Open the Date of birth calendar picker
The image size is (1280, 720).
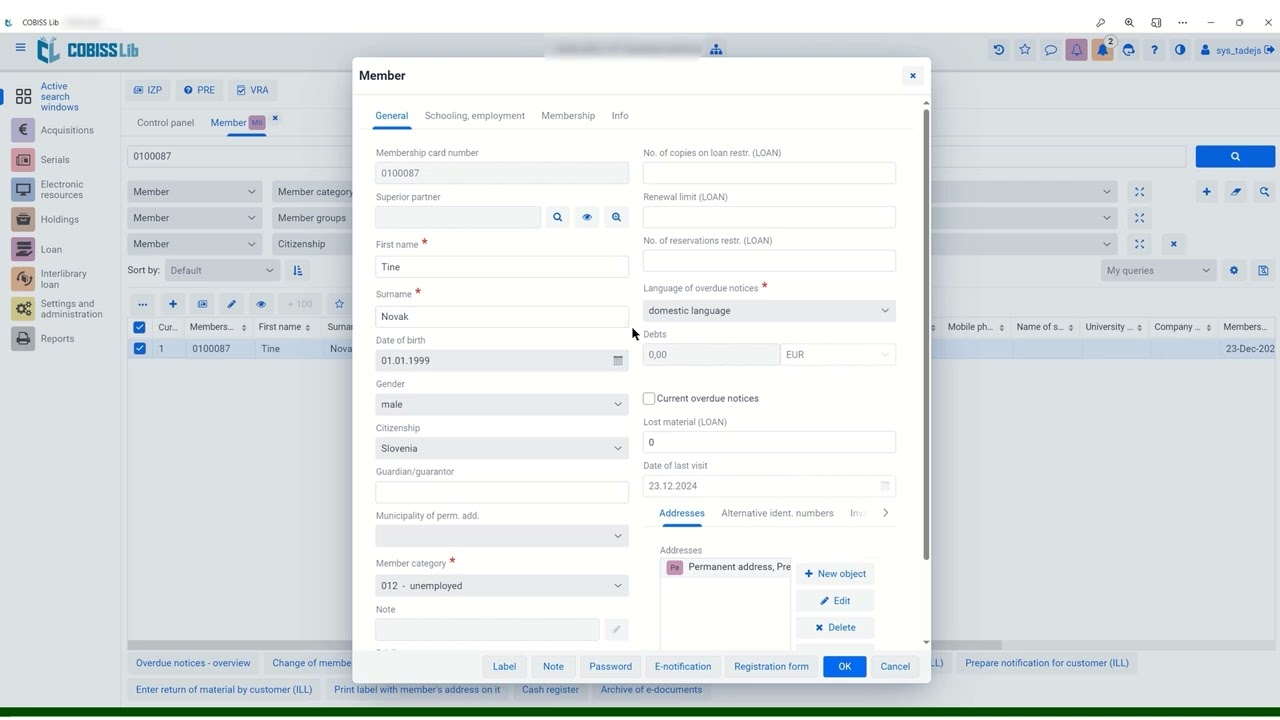pyautogui.click(x=618, y=361)
